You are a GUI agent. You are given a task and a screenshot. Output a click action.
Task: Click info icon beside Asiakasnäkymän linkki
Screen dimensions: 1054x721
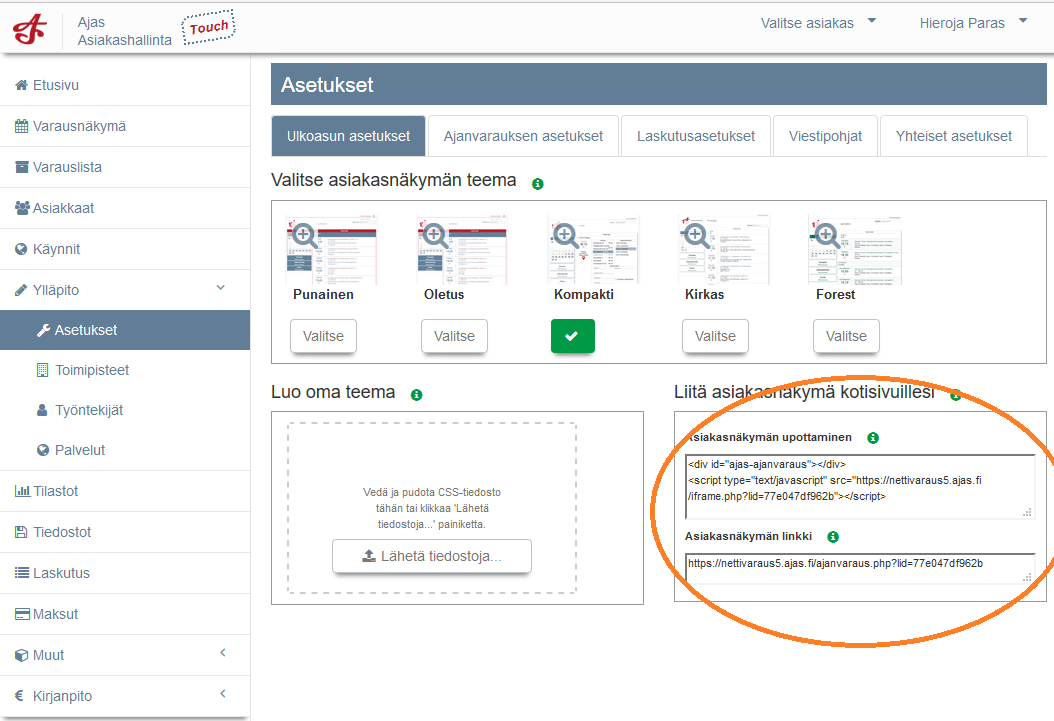click(833, 537)
